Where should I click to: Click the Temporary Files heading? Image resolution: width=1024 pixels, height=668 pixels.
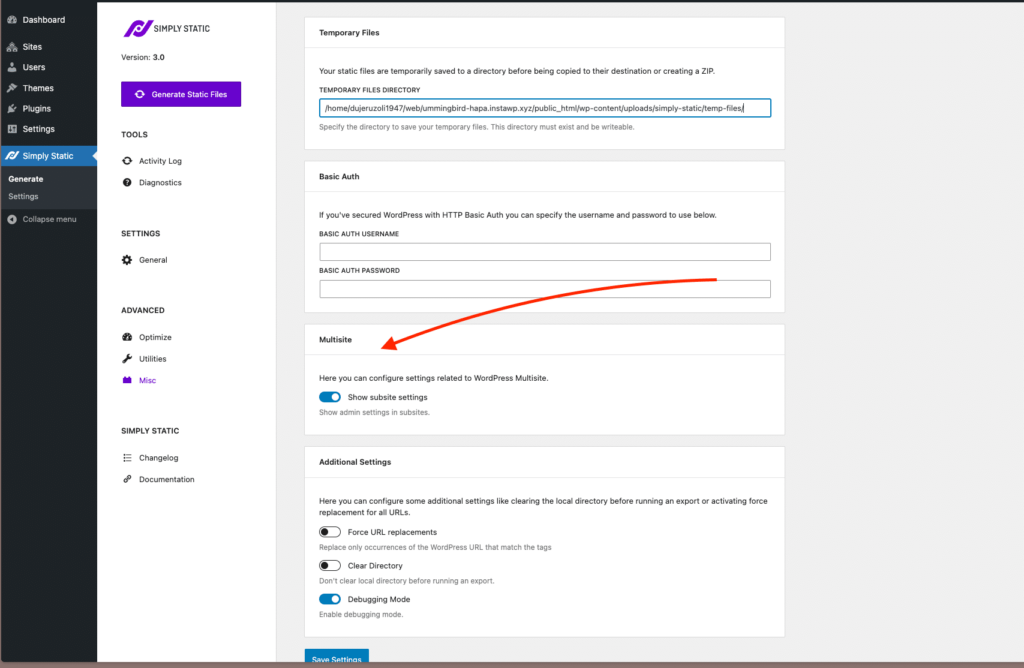tap(349, 32)
